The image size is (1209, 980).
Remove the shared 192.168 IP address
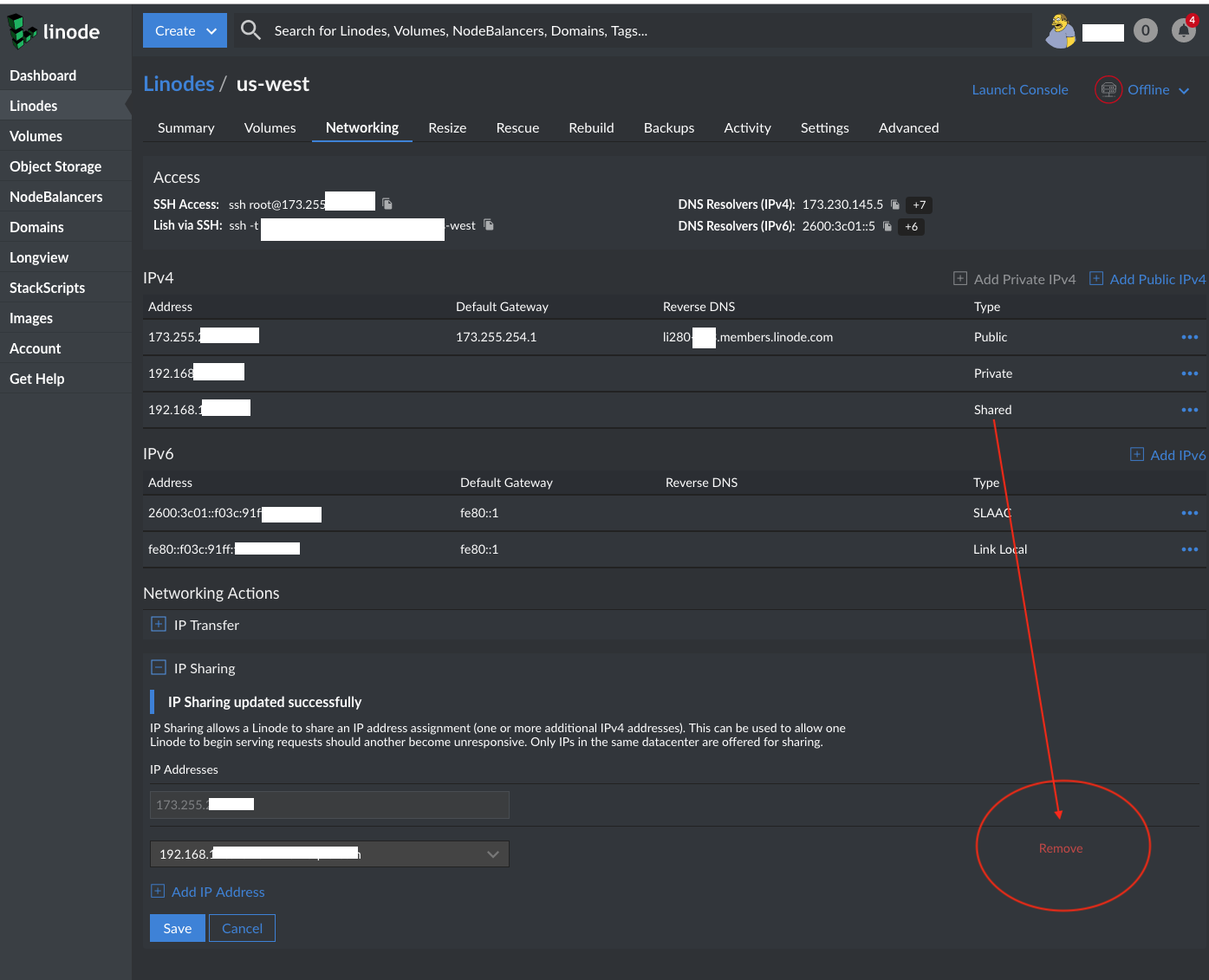(x=1061, y=848)
